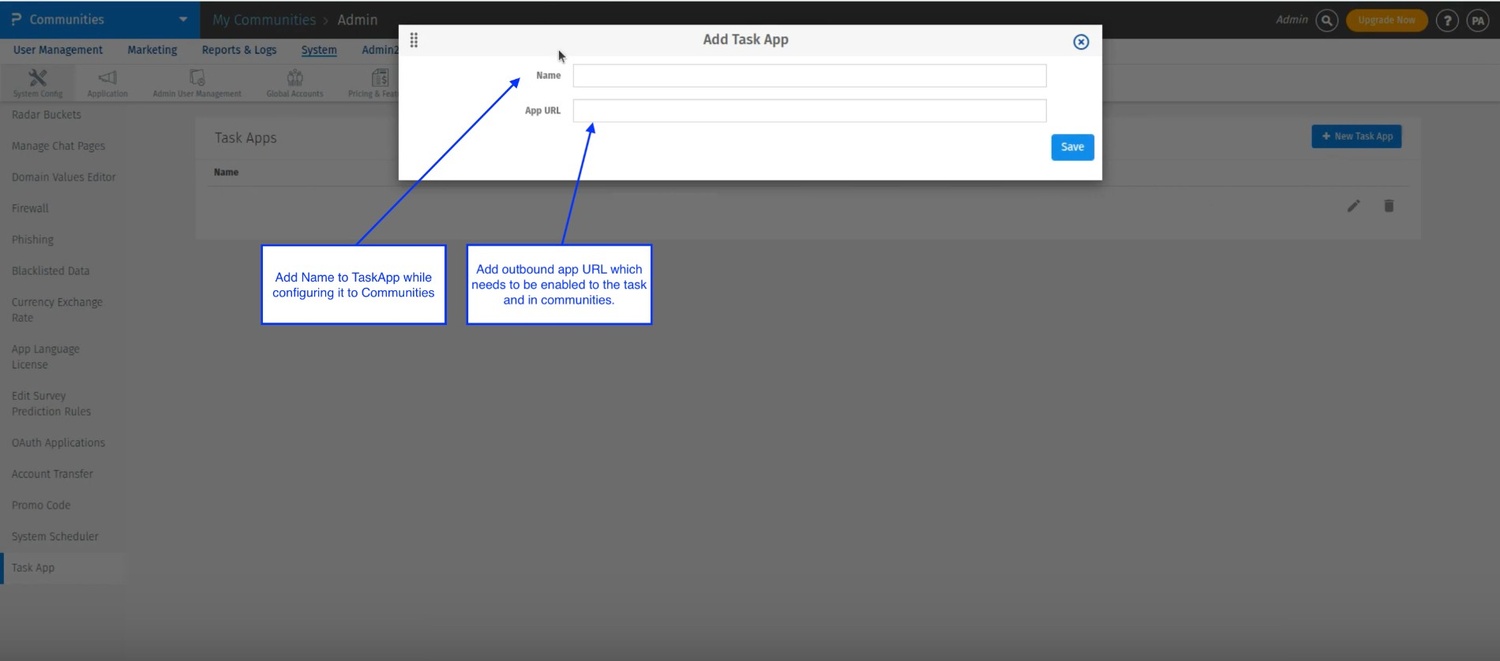Viewport: 1500px width, 661px height.
Task: Select Manage Chat Pages in sidebar
Action: (x=58, y=146)
